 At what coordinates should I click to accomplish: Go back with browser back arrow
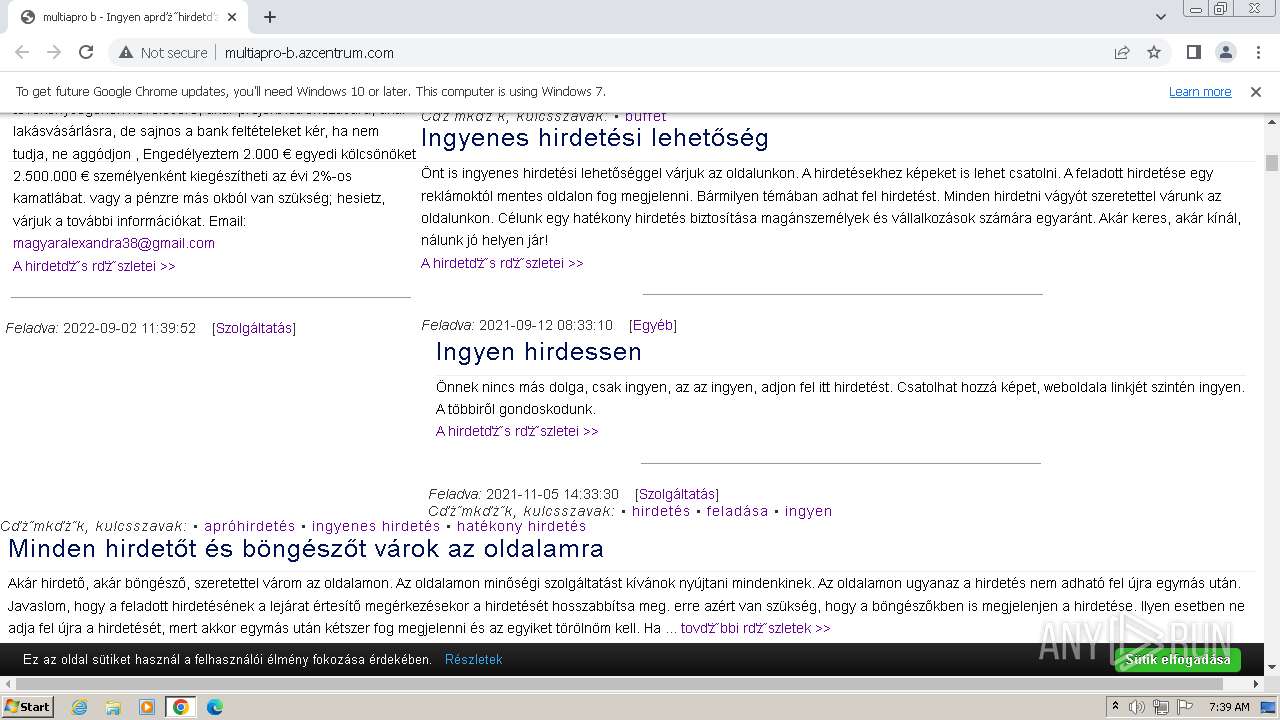22,52
